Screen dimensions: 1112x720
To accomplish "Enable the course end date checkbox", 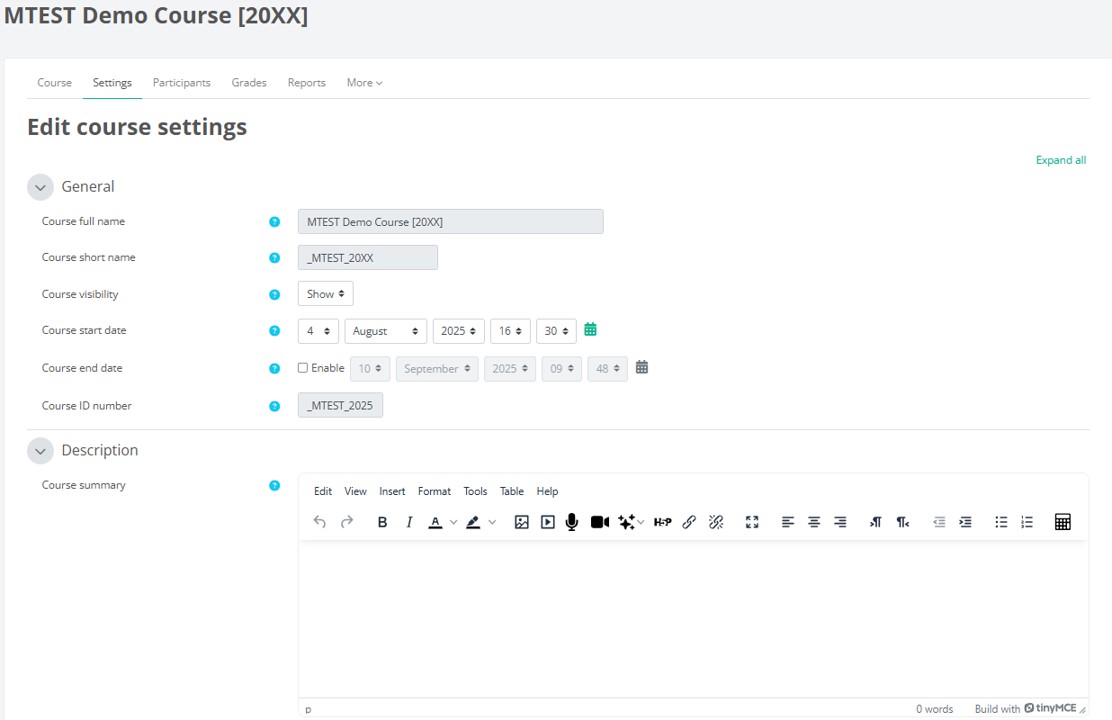I will 303,368.
